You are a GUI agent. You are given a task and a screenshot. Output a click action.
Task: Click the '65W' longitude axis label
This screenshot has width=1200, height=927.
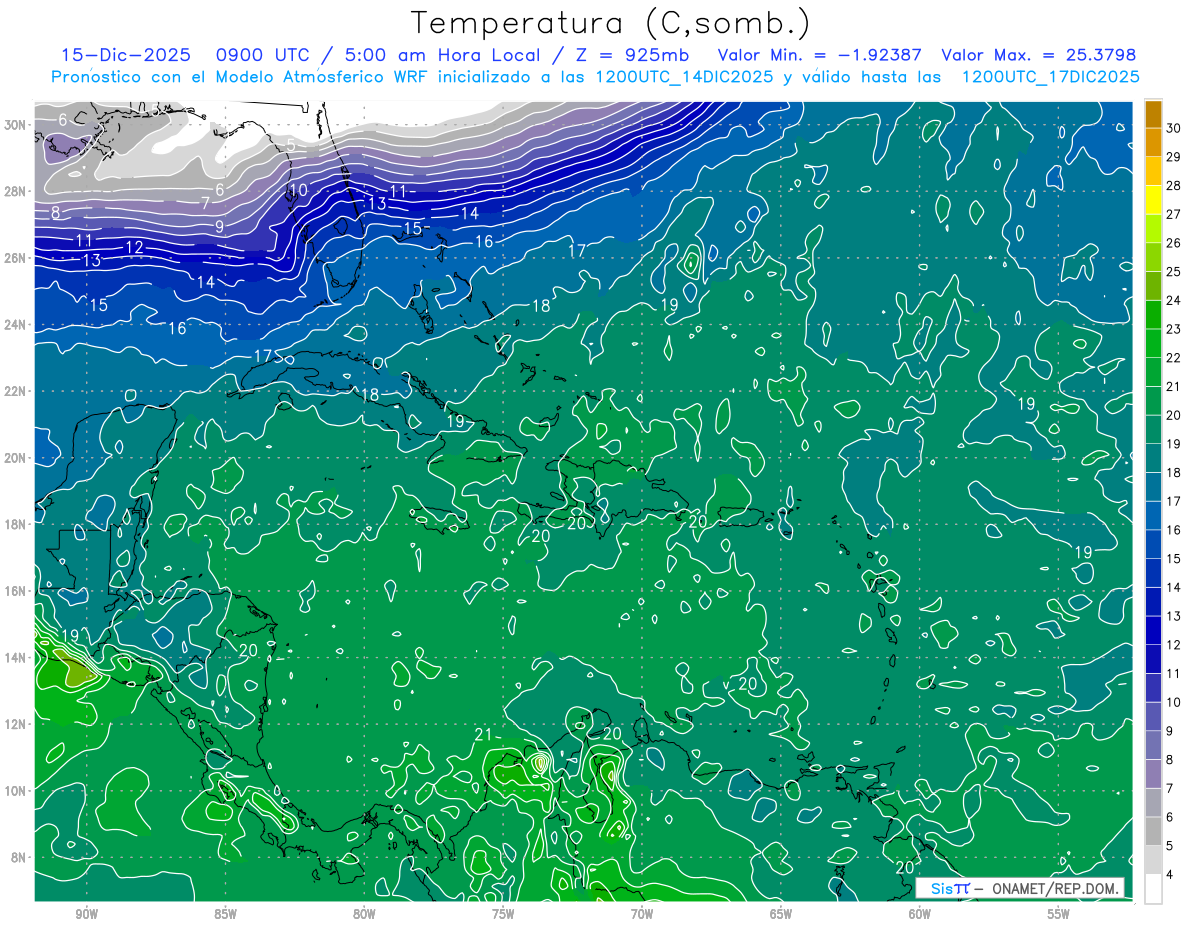pyautogui.click(x=781, y=915)
